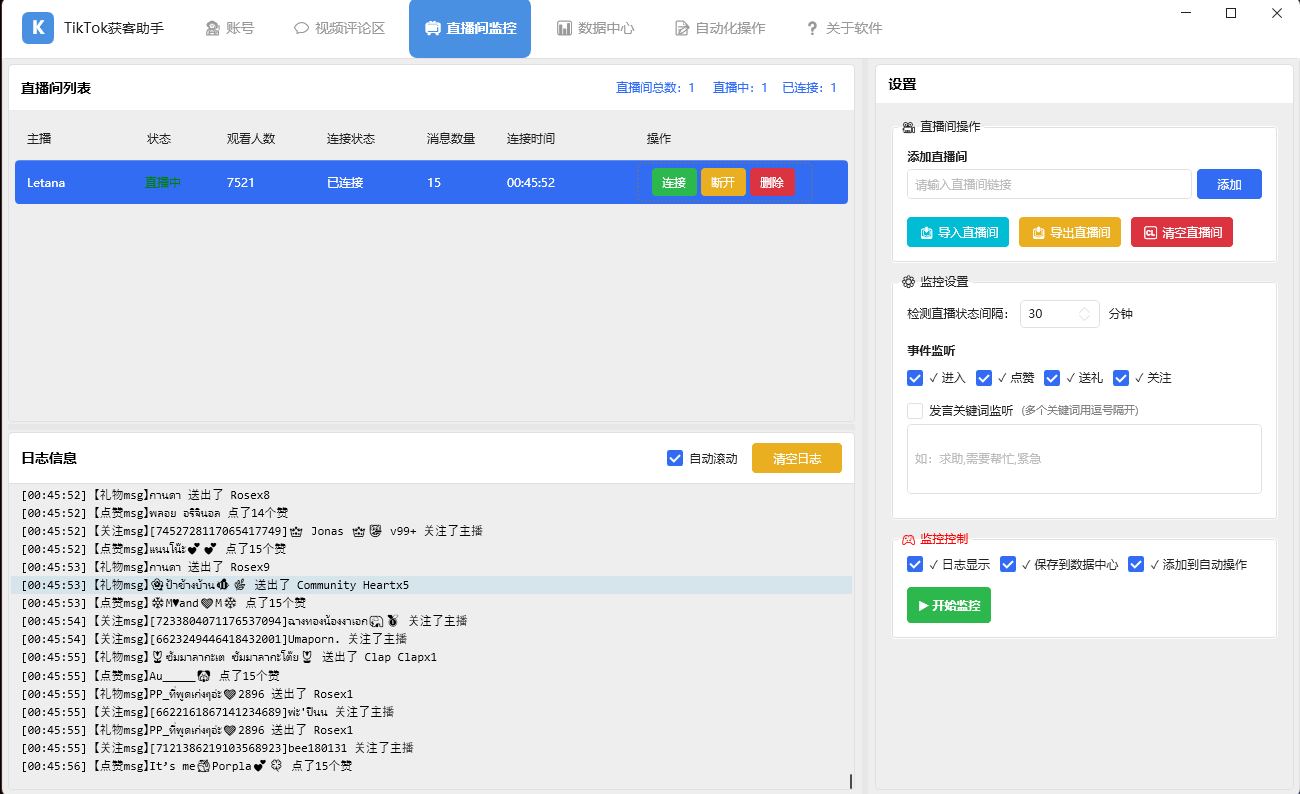
Task: Select the Letana anchor name cell
Action: point(46,183)
